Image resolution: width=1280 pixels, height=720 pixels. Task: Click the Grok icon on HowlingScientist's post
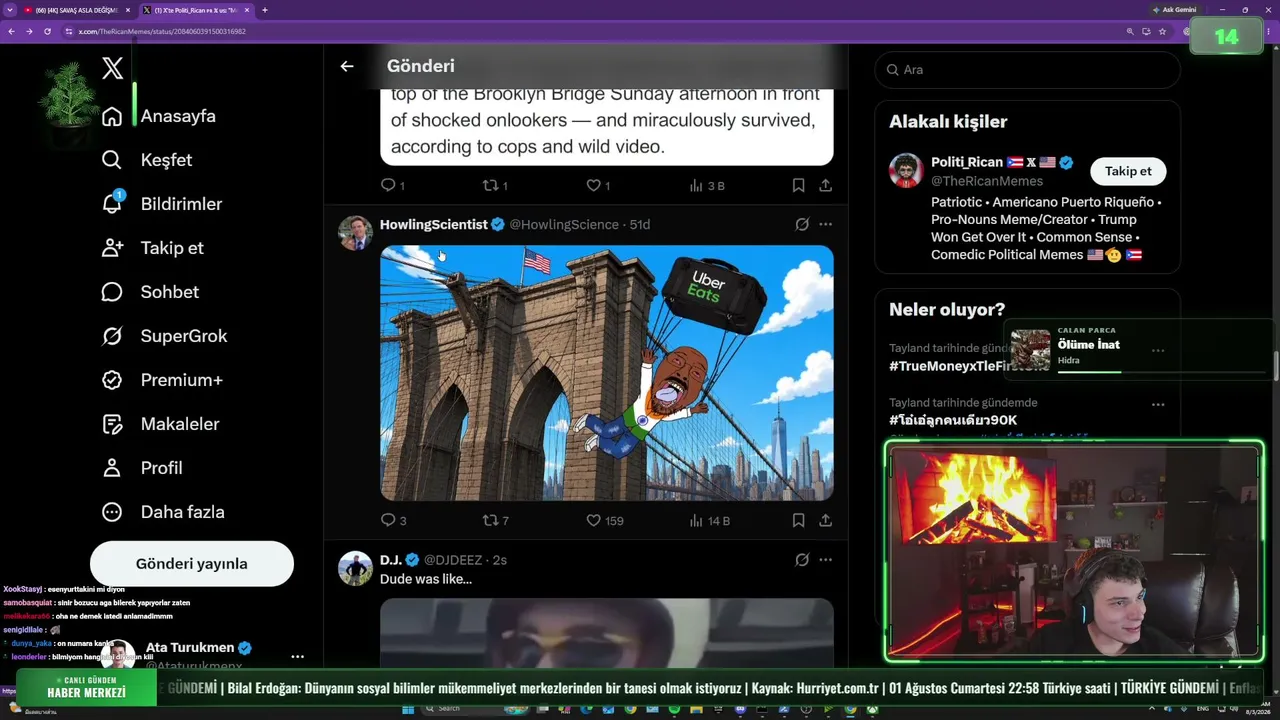point(802,224)
